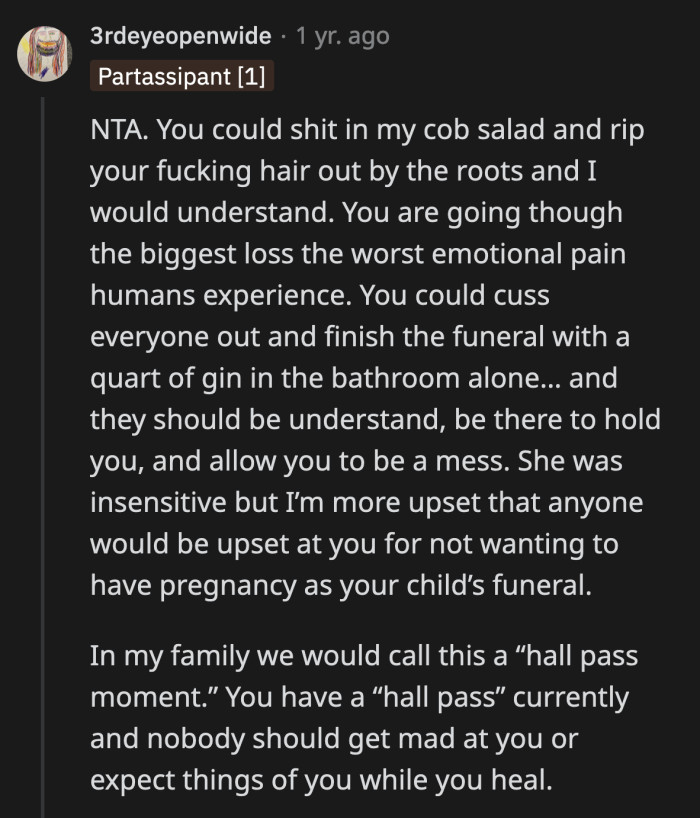Screen dimensions: 700x818
Task: Click the phrase hall pass moment
Action: 570,655
